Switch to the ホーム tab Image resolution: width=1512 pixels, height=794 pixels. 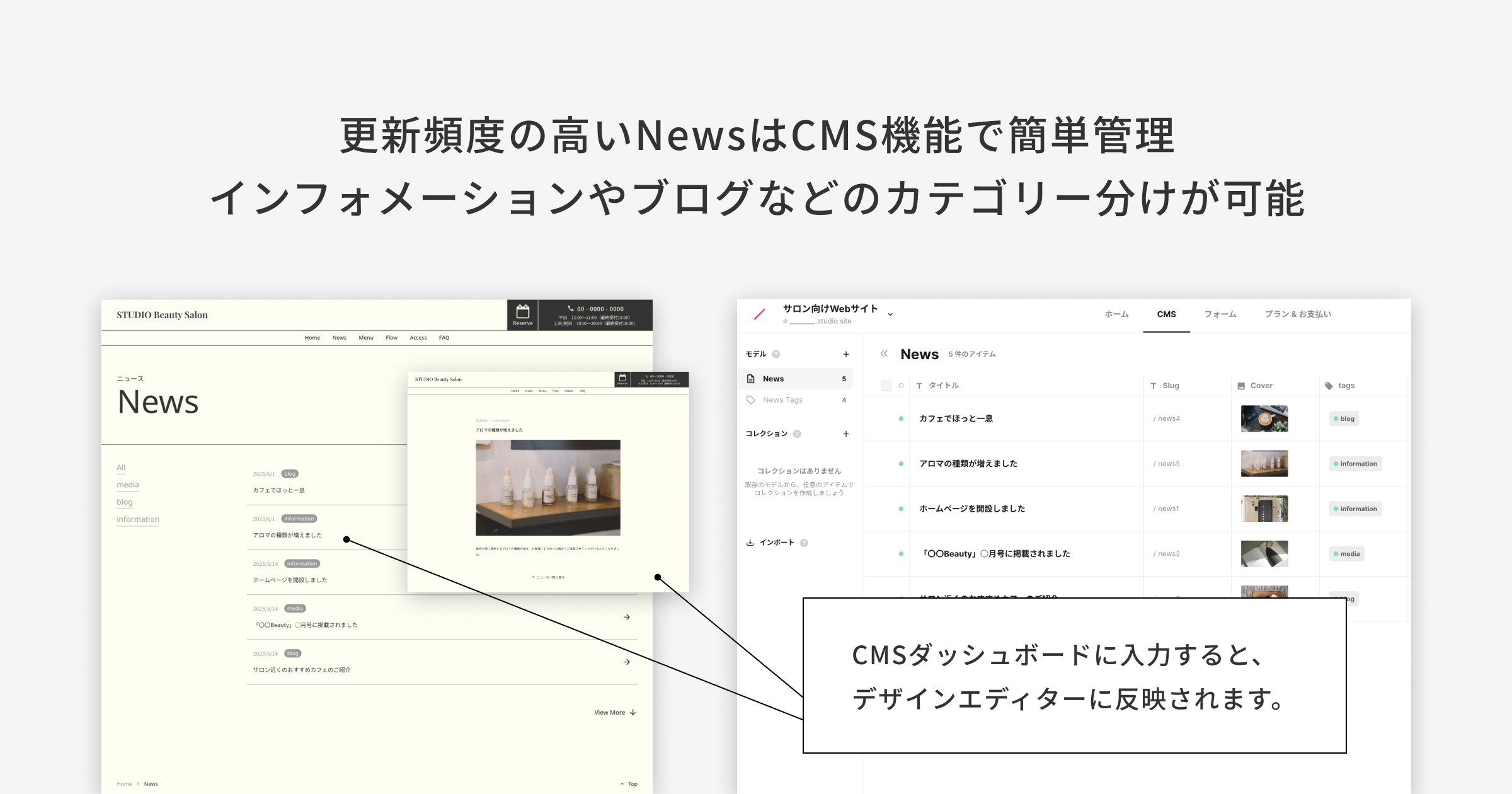1116,314
